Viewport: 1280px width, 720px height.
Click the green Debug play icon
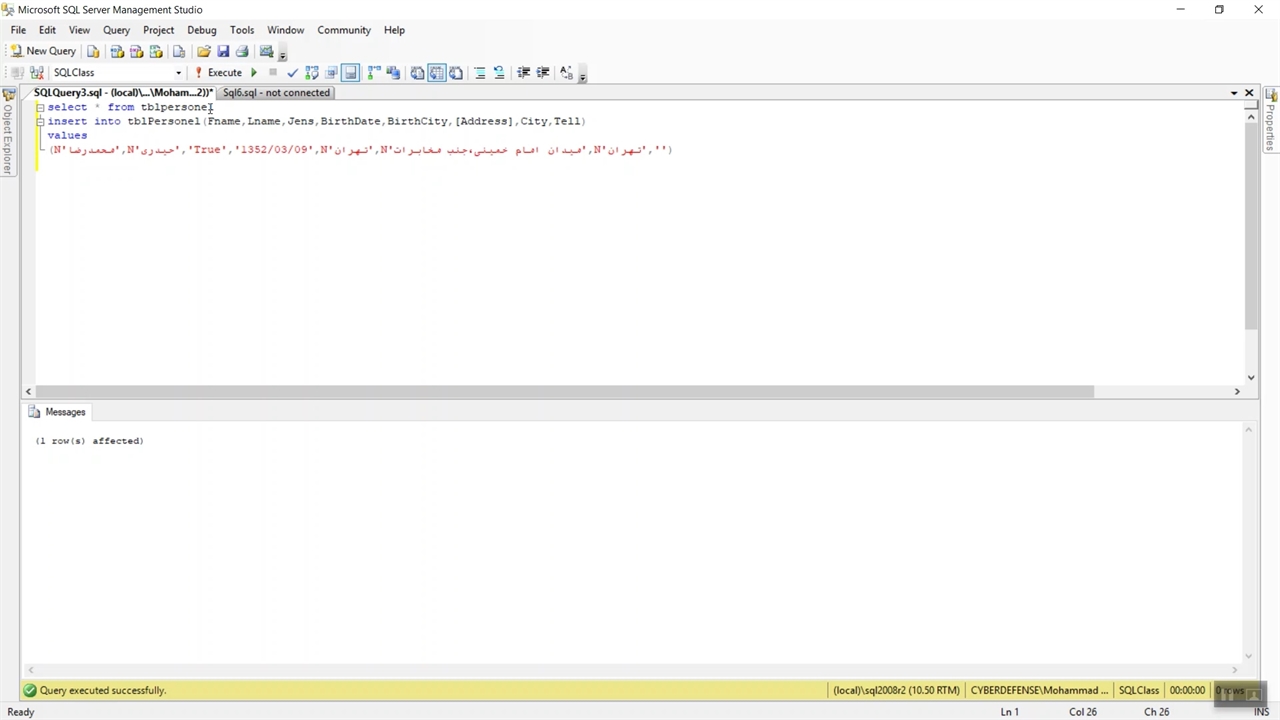coord(254,72)
